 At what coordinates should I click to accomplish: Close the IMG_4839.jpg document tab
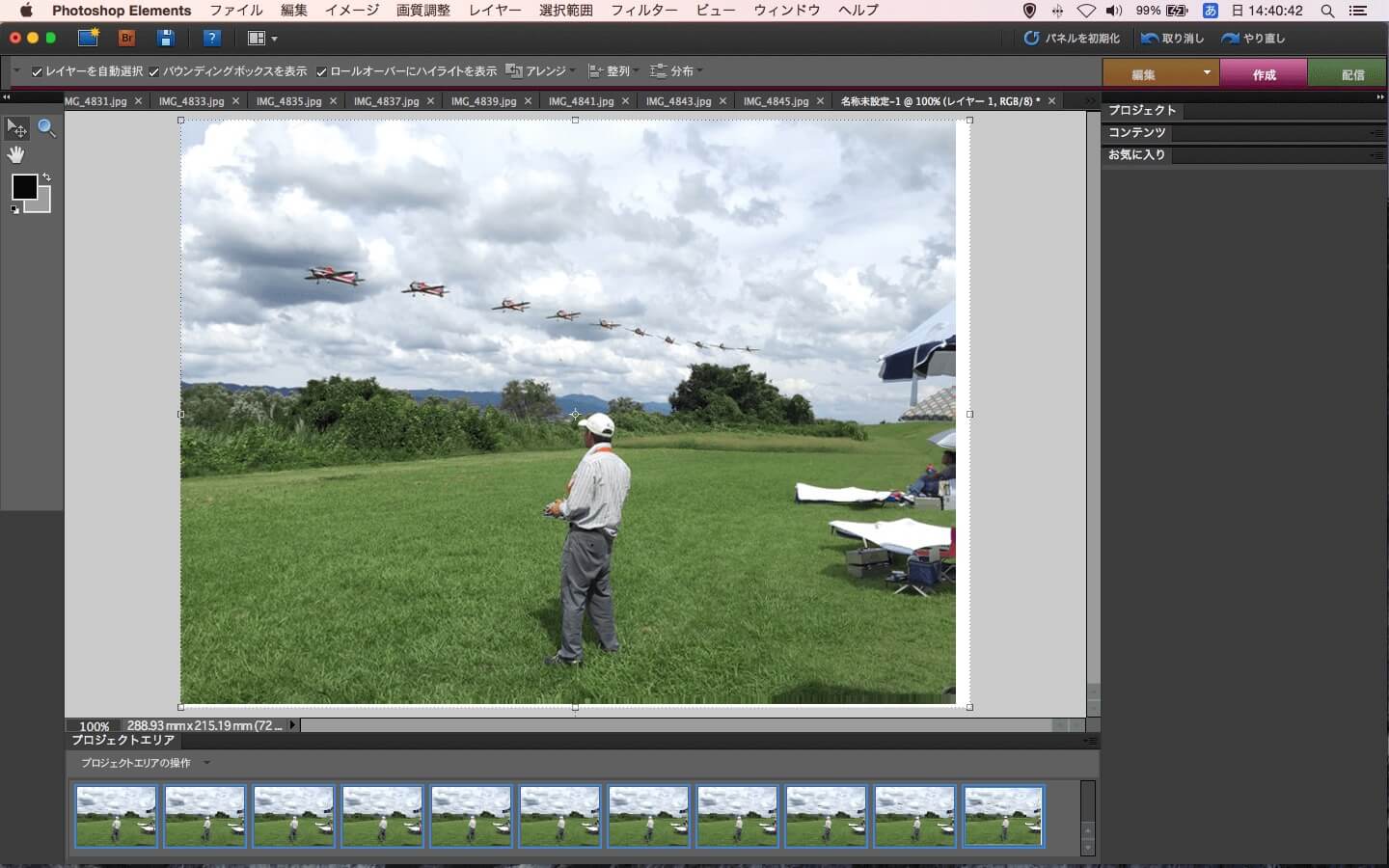pyautogui.click(x=528, y=101)
